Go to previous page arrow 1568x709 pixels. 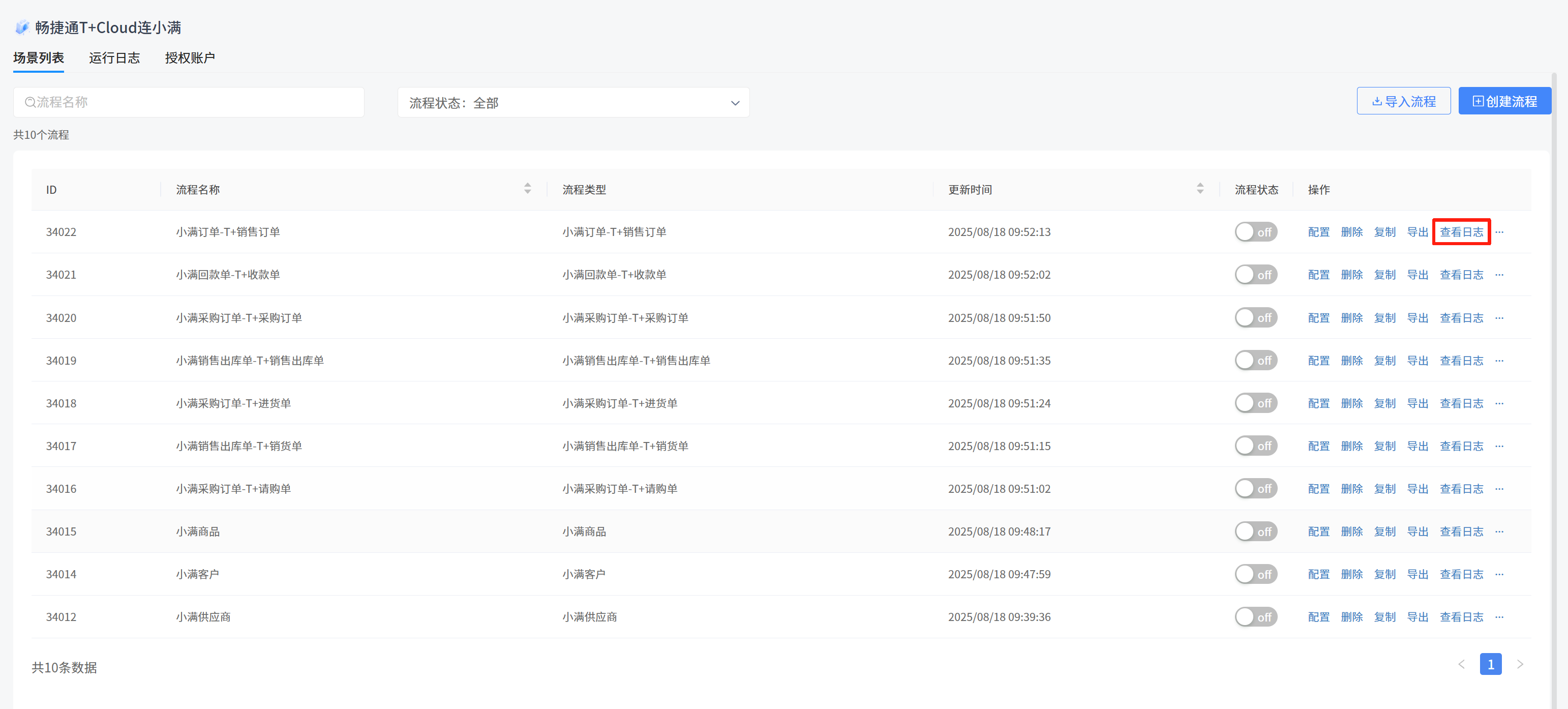pos(1461,665)
